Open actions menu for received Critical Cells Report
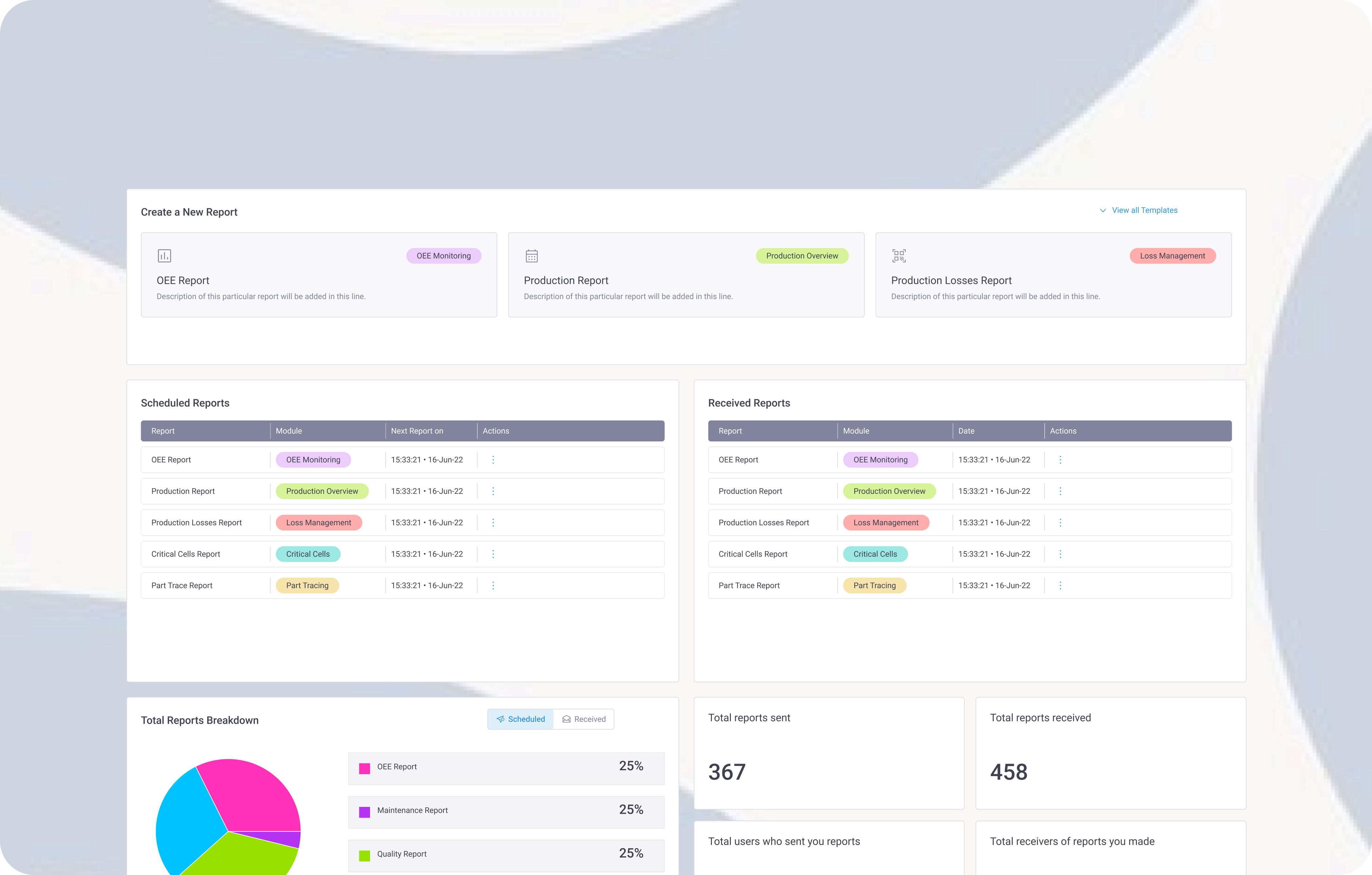Screen dimensions: 1372x875 point(1060,554)
